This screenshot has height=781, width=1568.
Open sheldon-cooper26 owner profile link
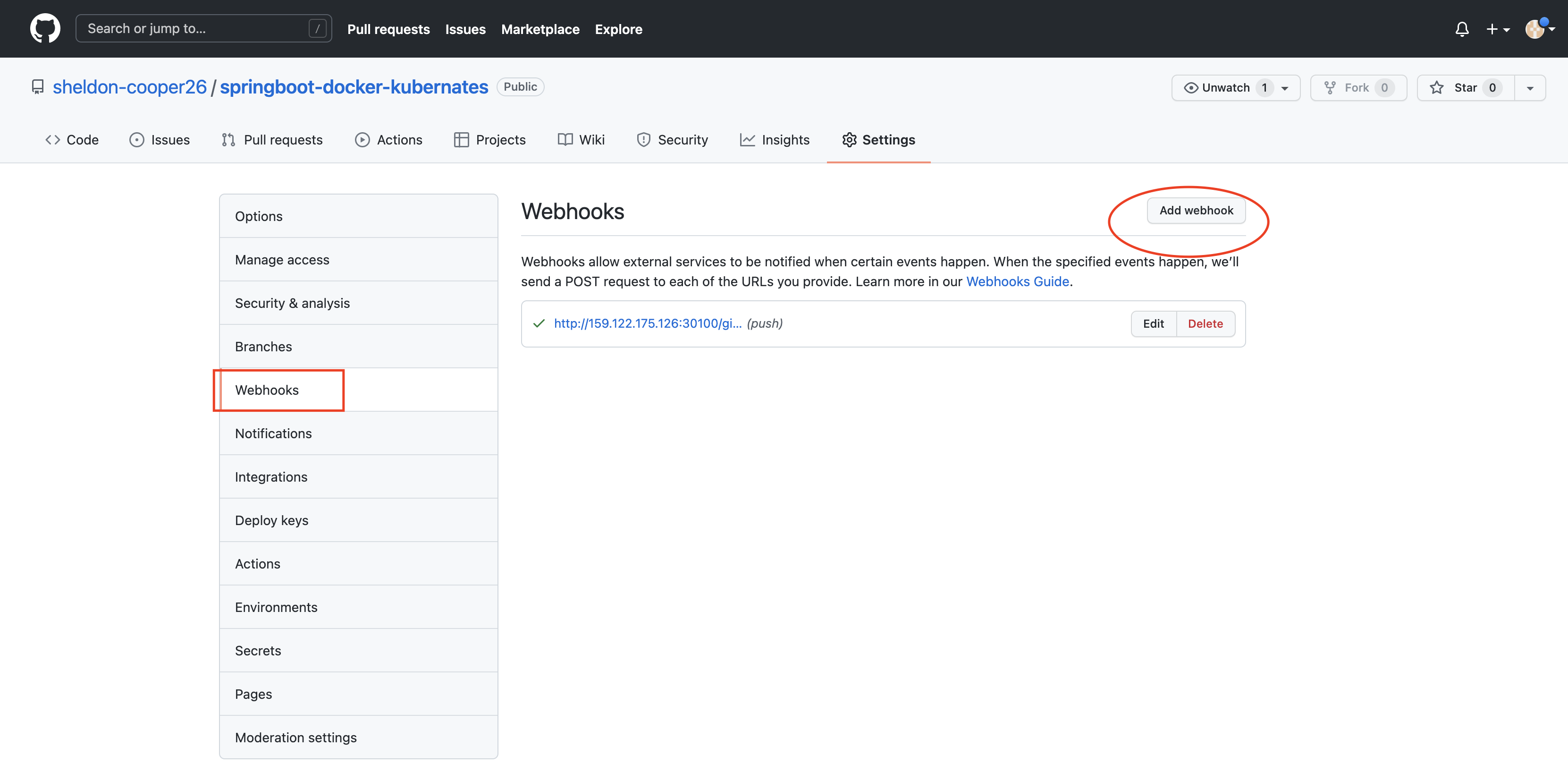(x=130, y=87)
